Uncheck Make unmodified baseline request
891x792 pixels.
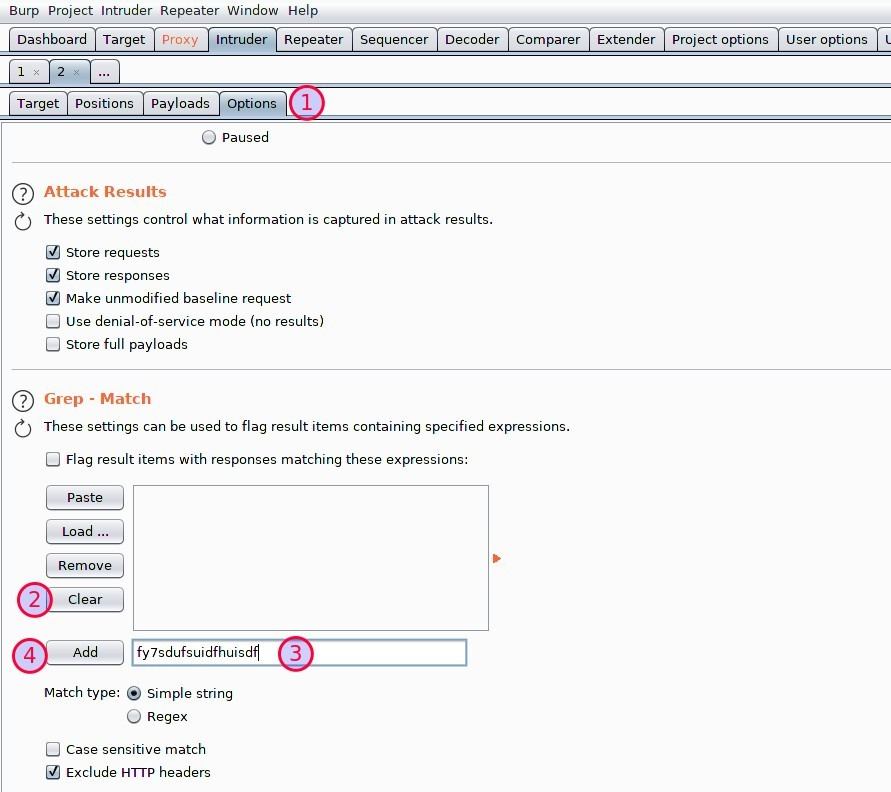click(x=53, y=298)
